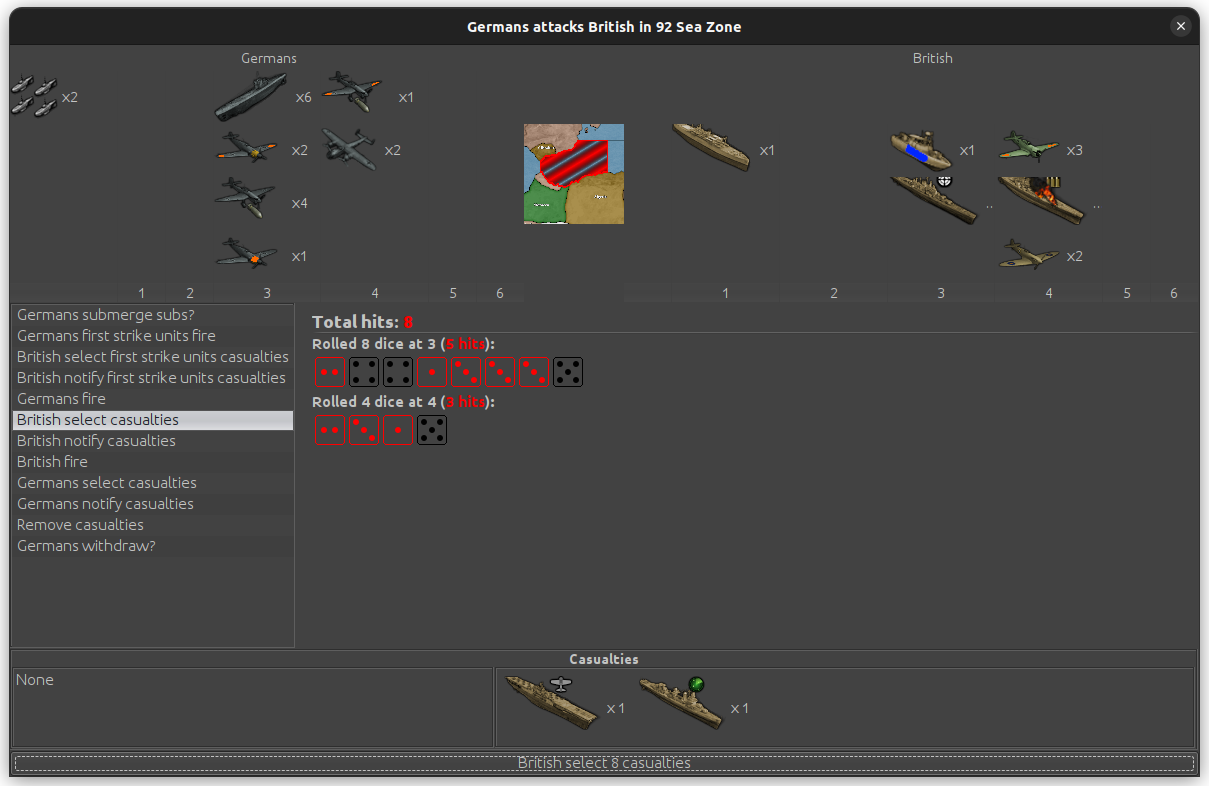Click the German missile cluster x2 icon

point(33,96)
